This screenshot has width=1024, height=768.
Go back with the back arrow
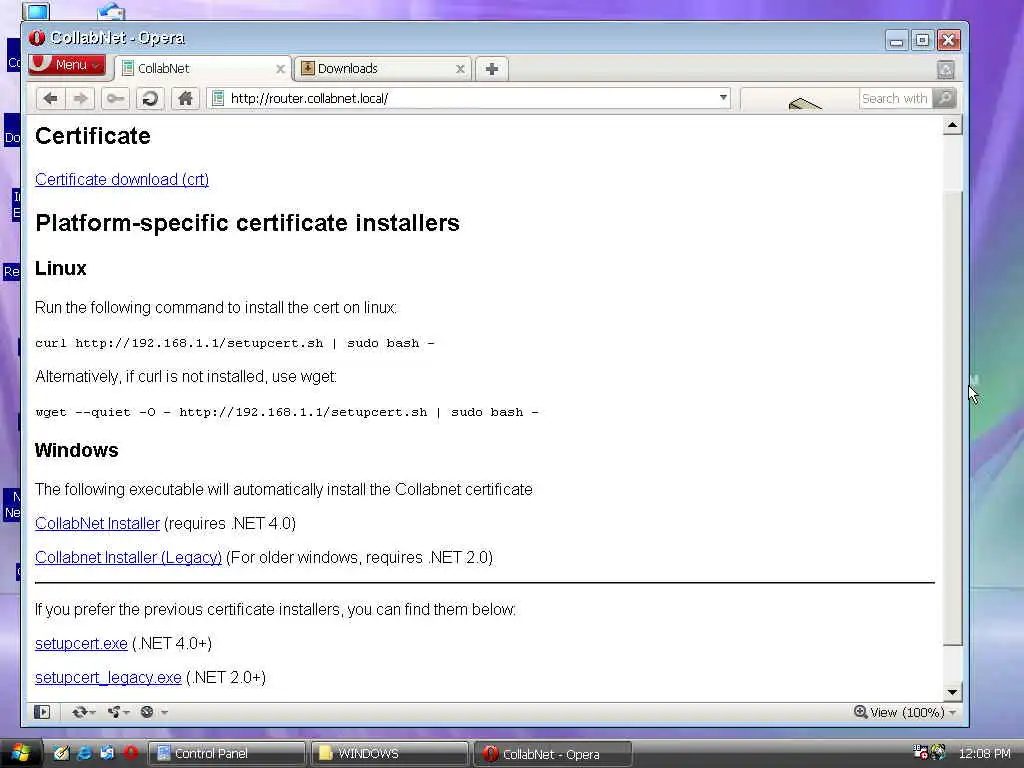pos(50,99)
